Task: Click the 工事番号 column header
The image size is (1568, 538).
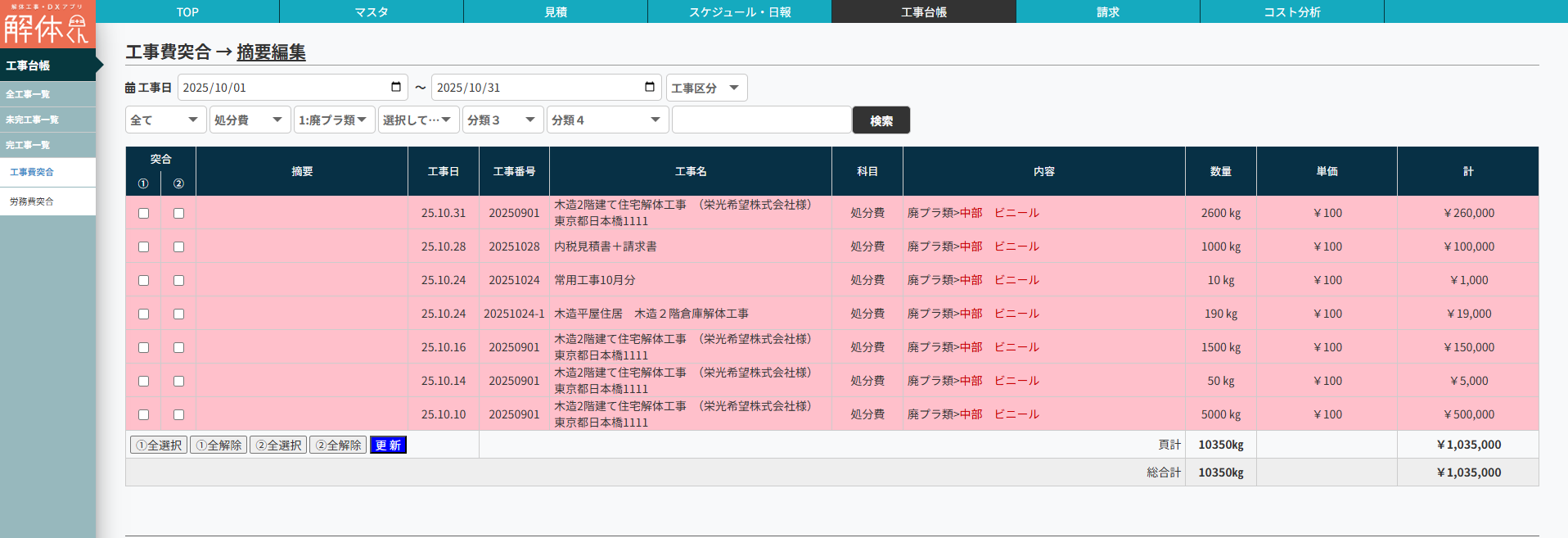Action: pos(514,171)
